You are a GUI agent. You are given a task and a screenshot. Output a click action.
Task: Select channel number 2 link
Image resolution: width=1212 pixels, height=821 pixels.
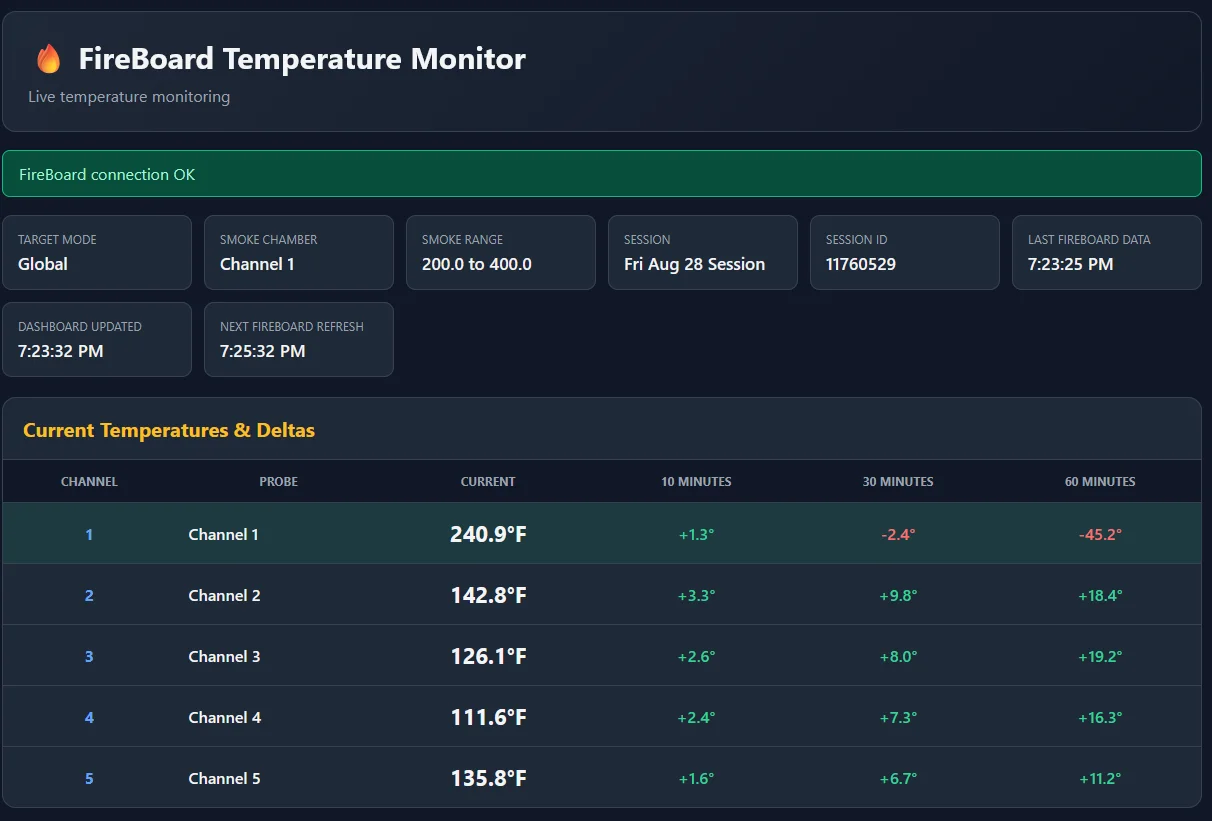point(89,596)
